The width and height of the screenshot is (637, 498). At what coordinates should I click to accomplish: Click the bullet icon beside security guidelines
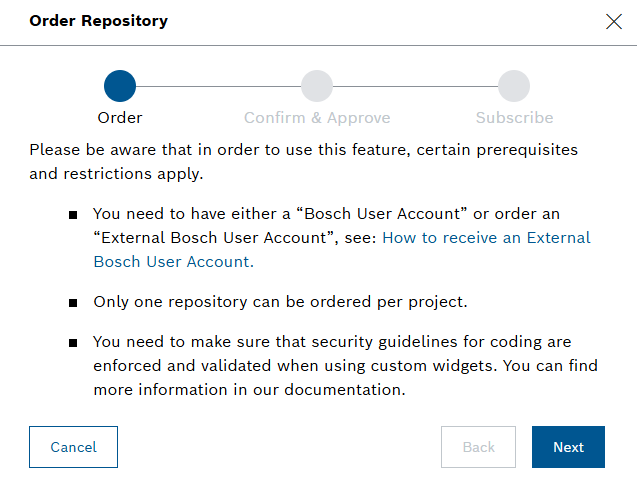pyautogui.click(x=73, y=343)
